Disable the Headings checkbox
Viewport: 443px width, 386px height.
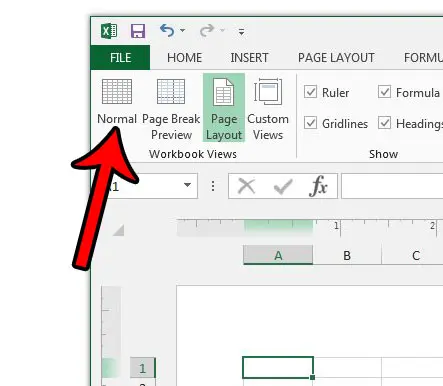[x=384, y=123]
